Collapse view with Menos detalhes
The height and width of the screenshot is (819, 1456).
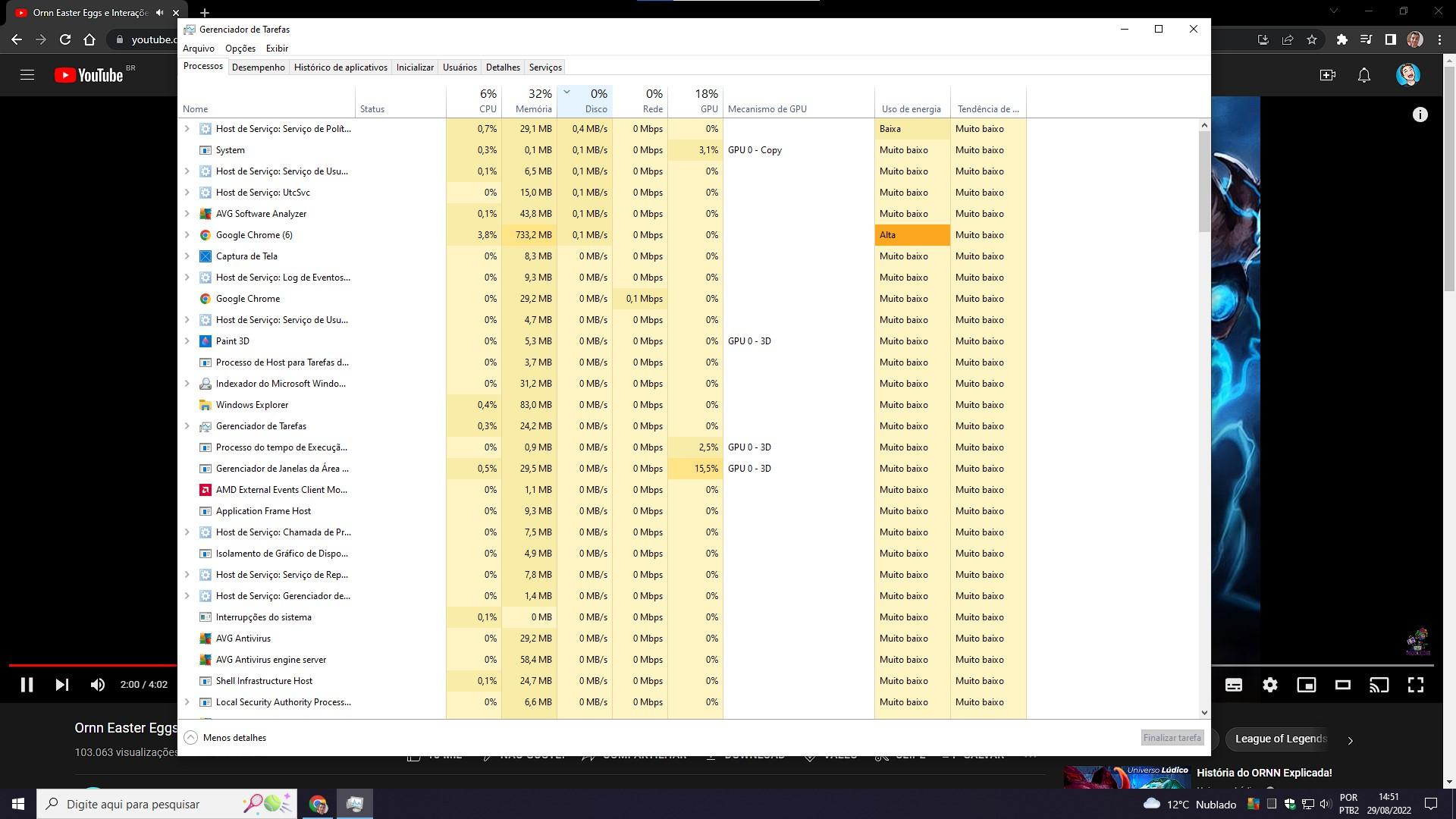point(225,737)
